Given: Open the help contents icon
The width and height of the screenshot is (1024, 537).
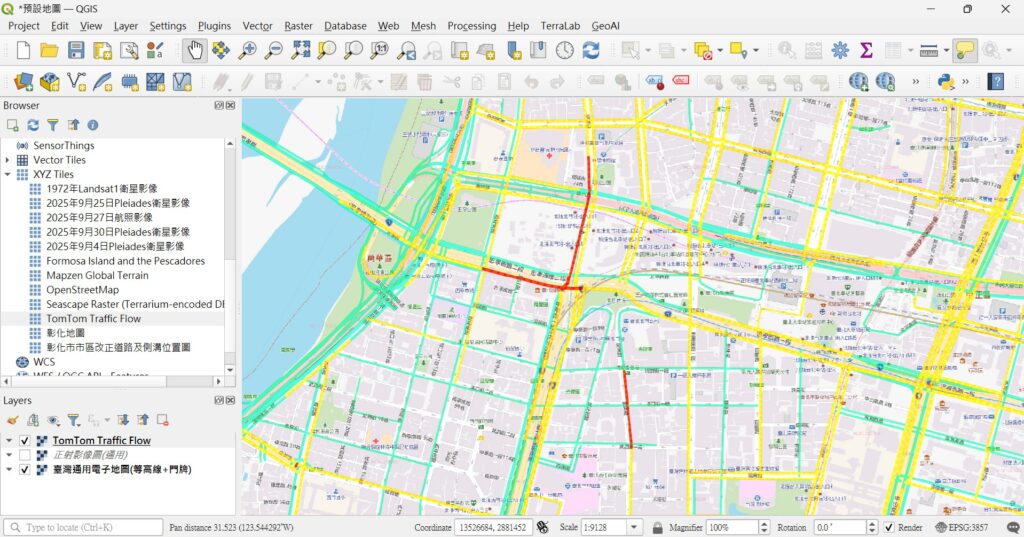Looking at the screenshot, I should tap(995, 82).
